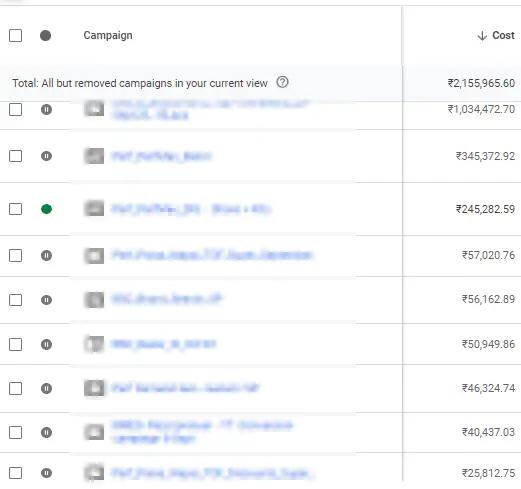Click campaign type icon in ₹40,437.03 row
The height and width of the screenshot is (489, 521).
[x=94, y=432]
